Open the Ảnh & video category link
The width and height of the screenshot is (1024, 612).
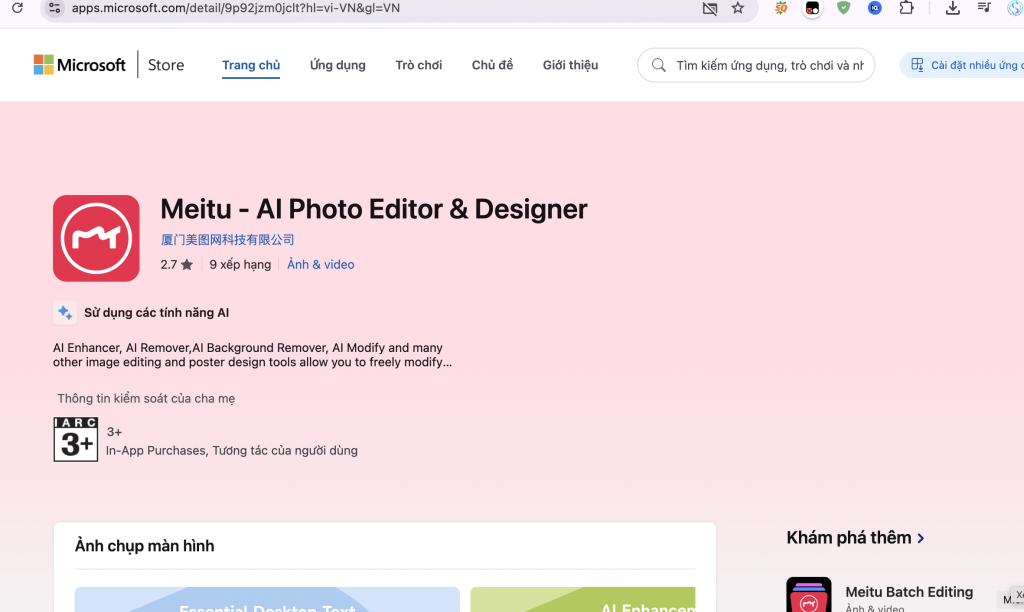tap(321, 265)
